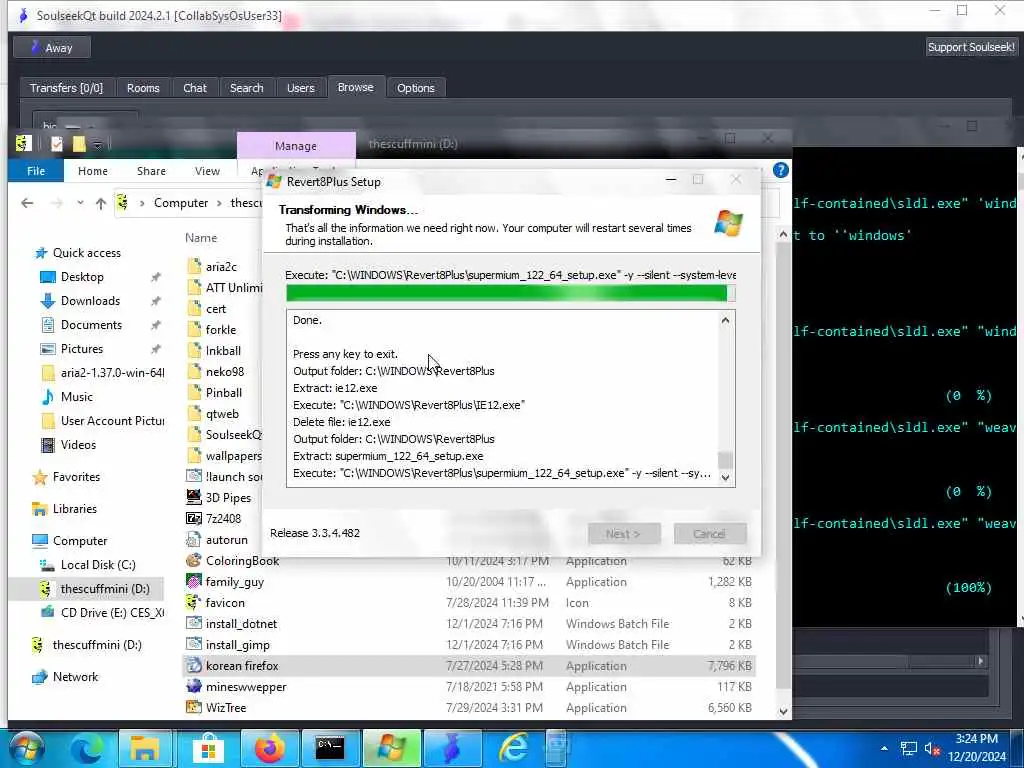Screen dimensions: 1024x768
Task: Click the greyed Cancel button in setup
Action: pos(710,534)
